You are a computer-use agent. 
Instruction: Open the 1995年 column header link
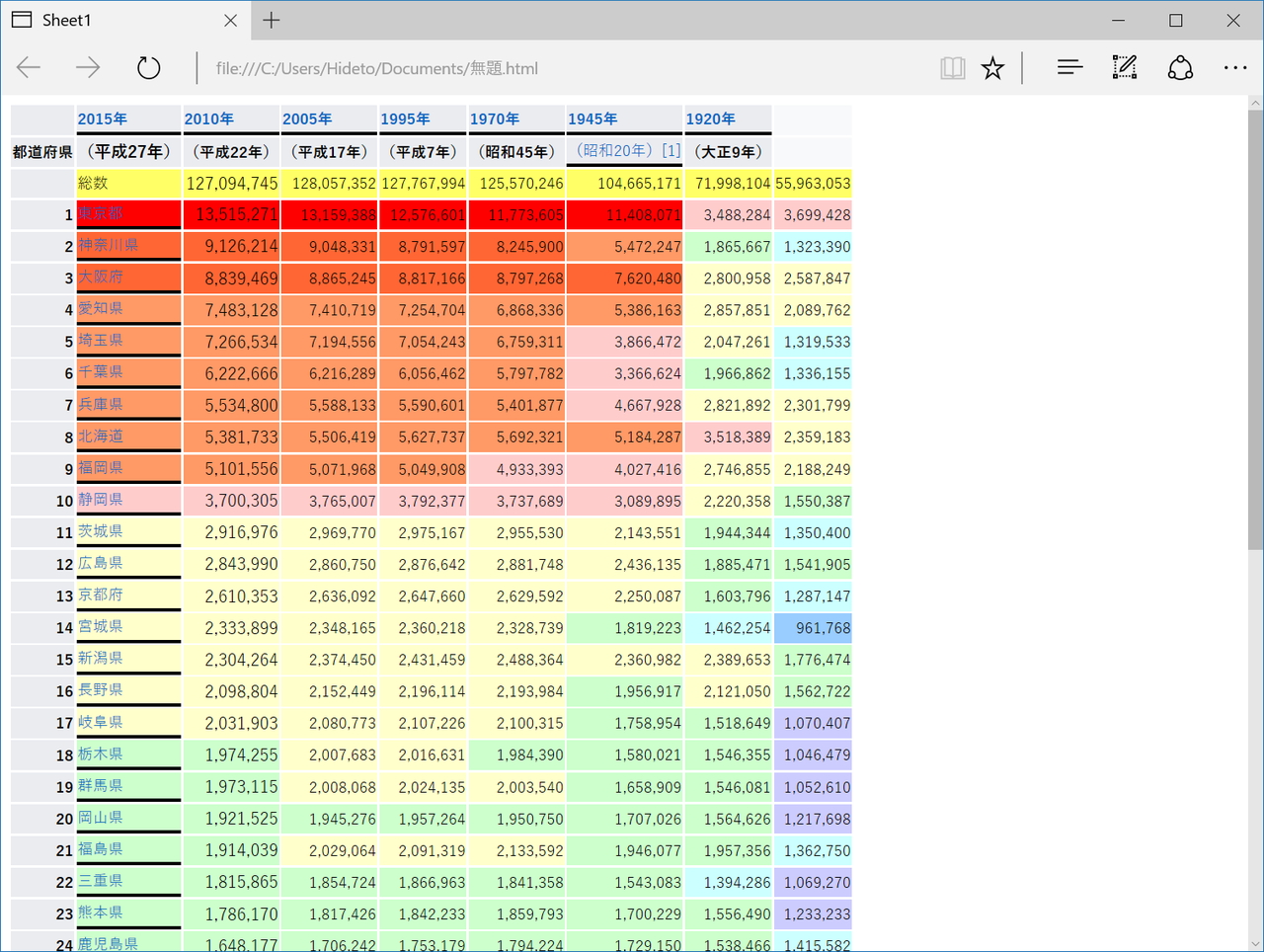(405, 119)
